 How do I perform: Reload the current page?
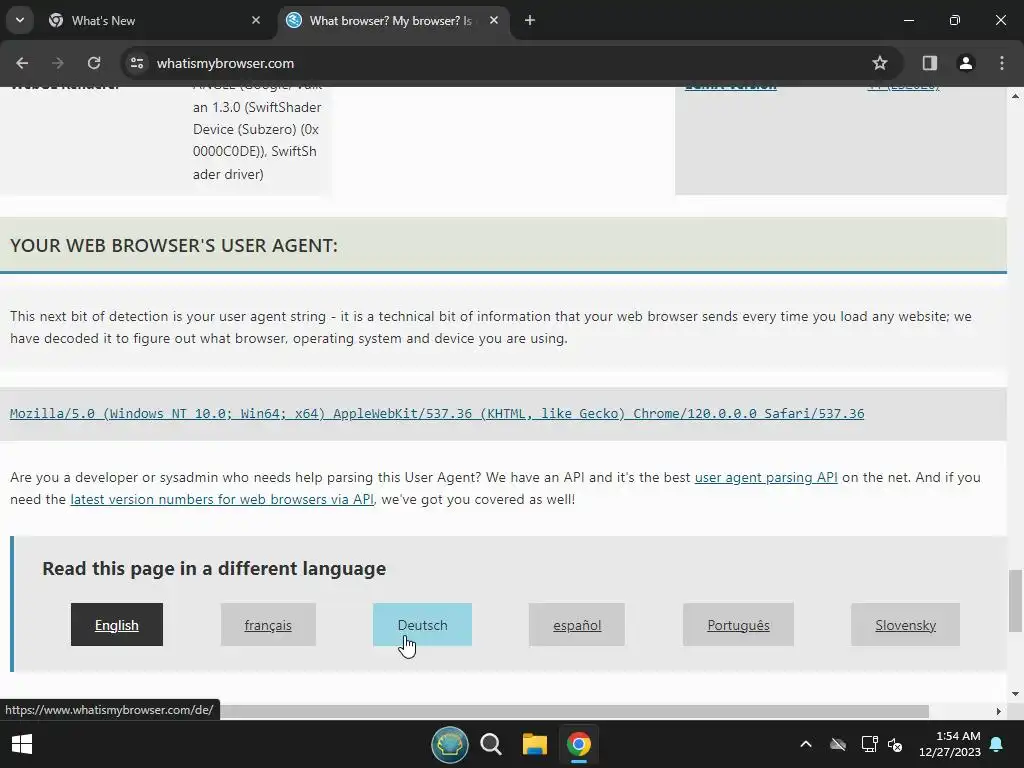tap(94, 63)
